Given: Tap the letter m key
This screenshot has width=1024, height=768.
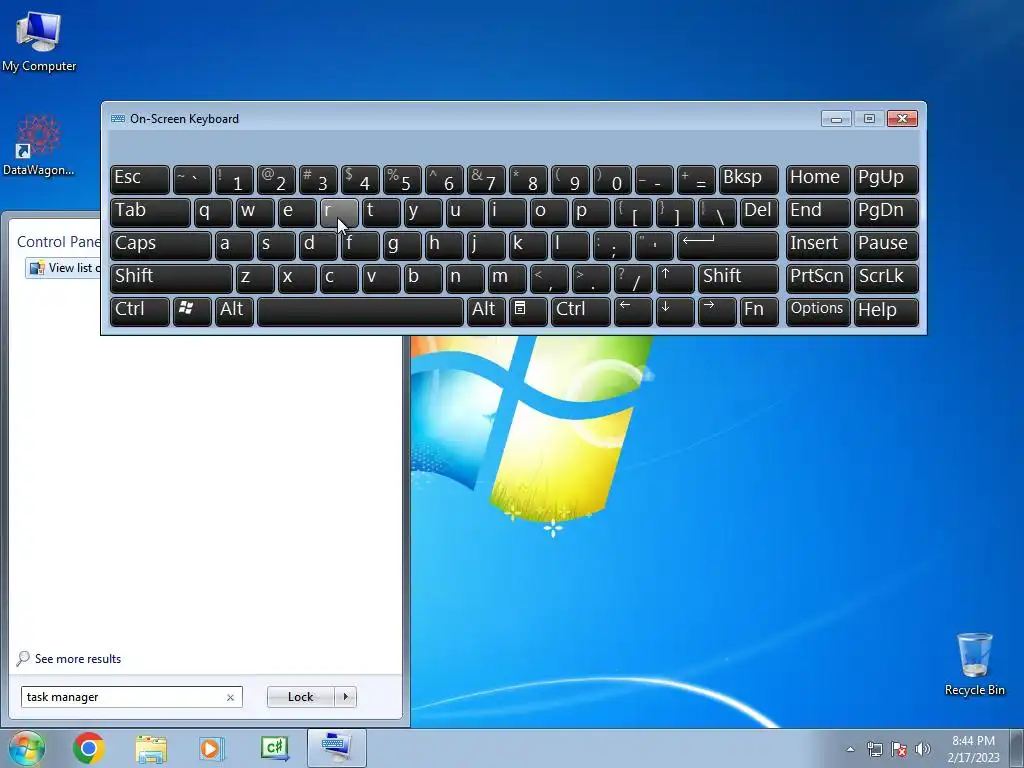Looking at the screenshot, I should pos(507,279).
